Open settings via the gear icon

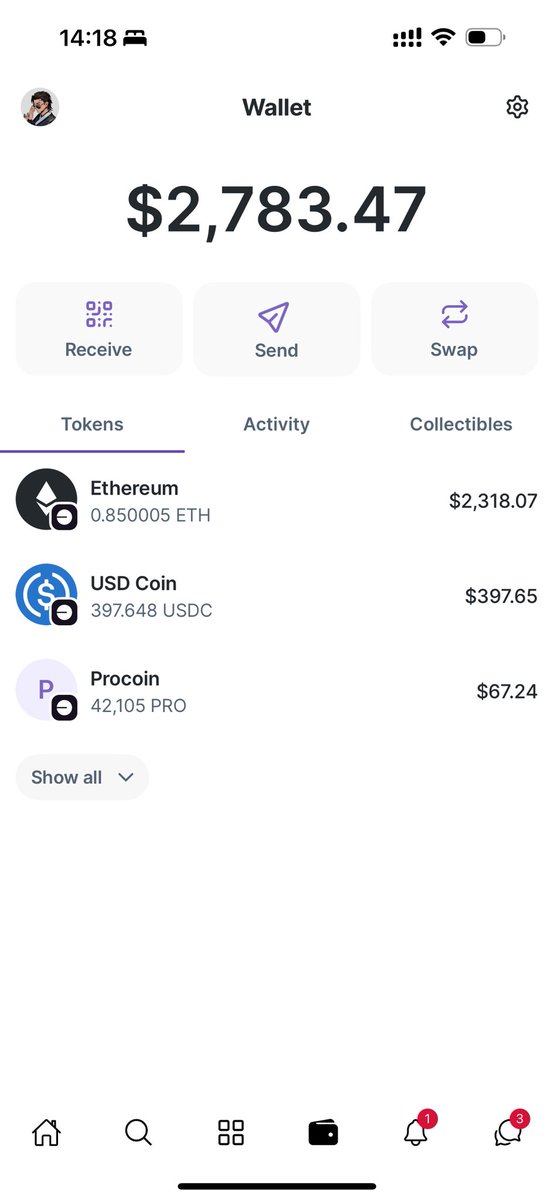517,107
